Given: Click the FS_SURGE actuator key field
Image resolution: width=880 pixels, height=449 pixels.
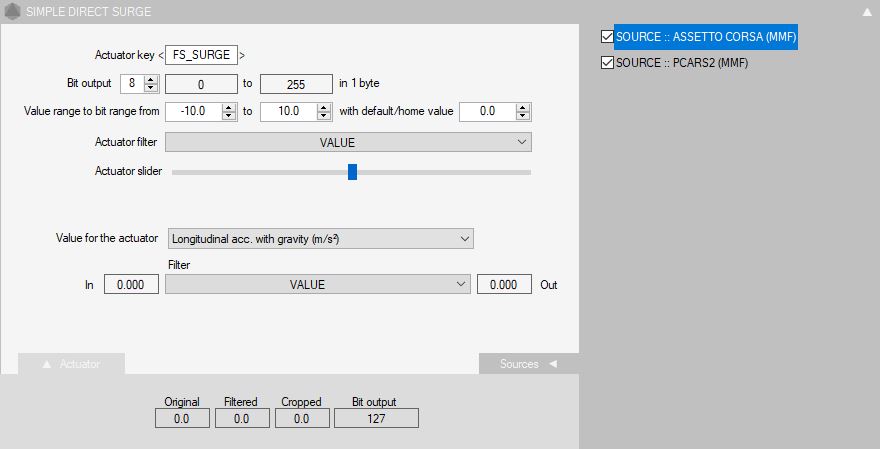Looking at the screenshot, I should (201, 55).
